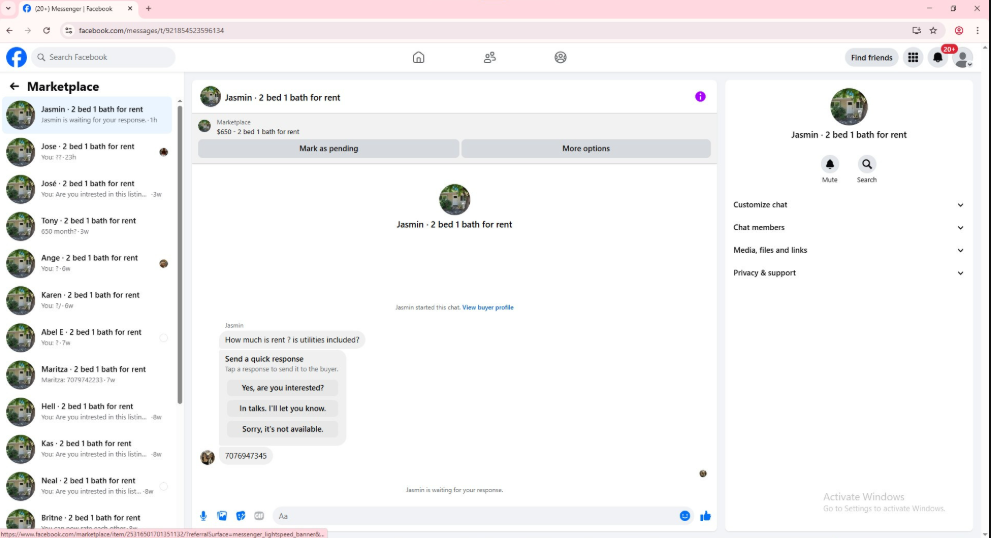Click the Facebook logo icon

[x=16, y=57]
